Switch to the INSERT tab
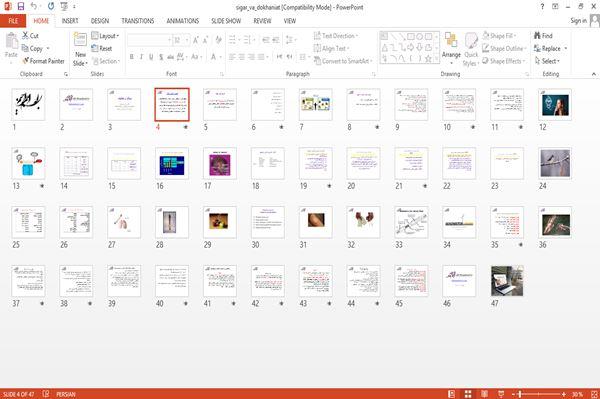Screen dimensions: 600x399 pyautogui.click(x=70, y=21)
